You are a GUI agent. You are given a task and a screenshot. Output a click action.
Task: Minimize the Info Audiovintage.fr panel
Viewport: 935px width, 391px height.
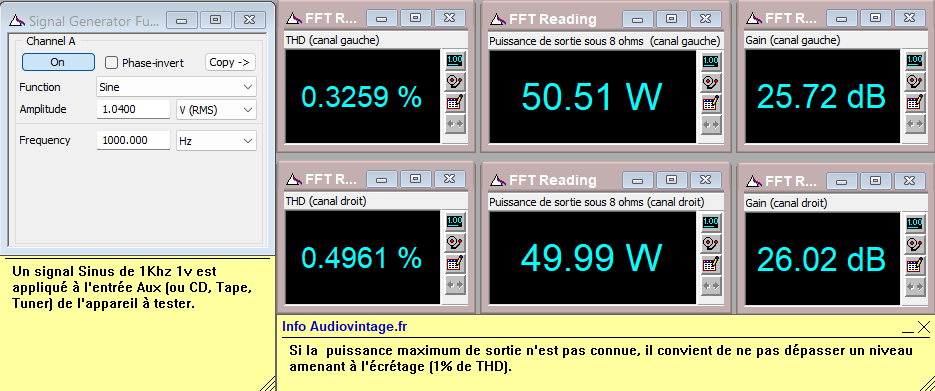click(x=908, y=328)
